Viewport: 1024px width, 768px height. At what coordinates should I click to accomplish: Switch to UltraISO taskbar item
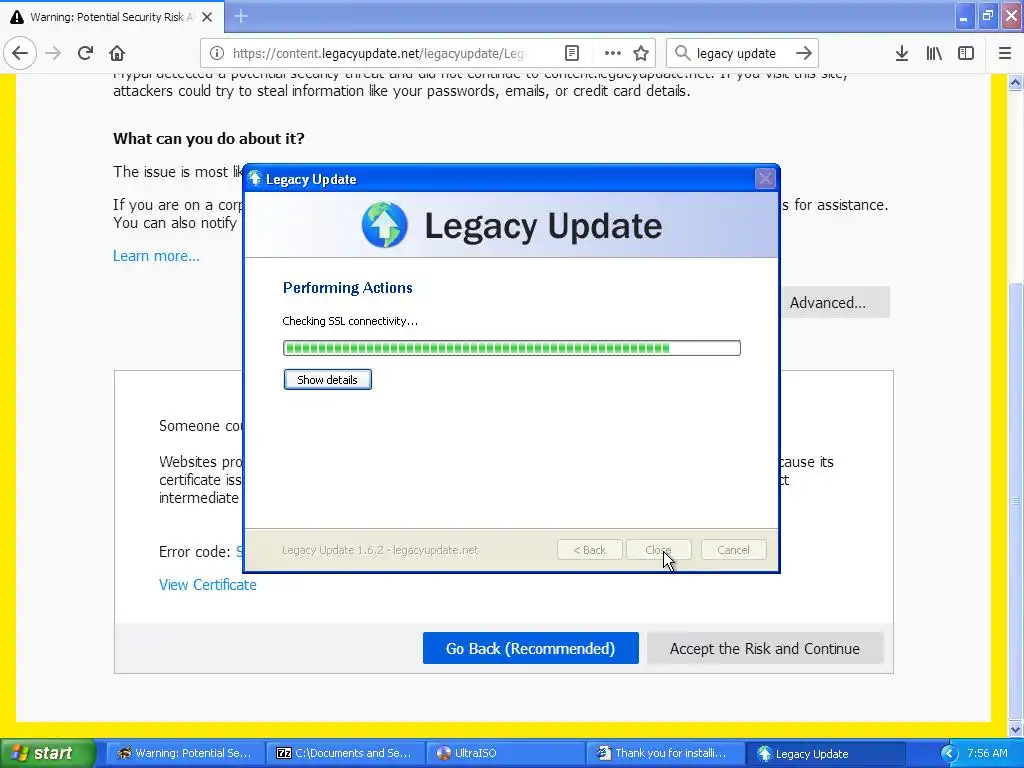(505, 753)
